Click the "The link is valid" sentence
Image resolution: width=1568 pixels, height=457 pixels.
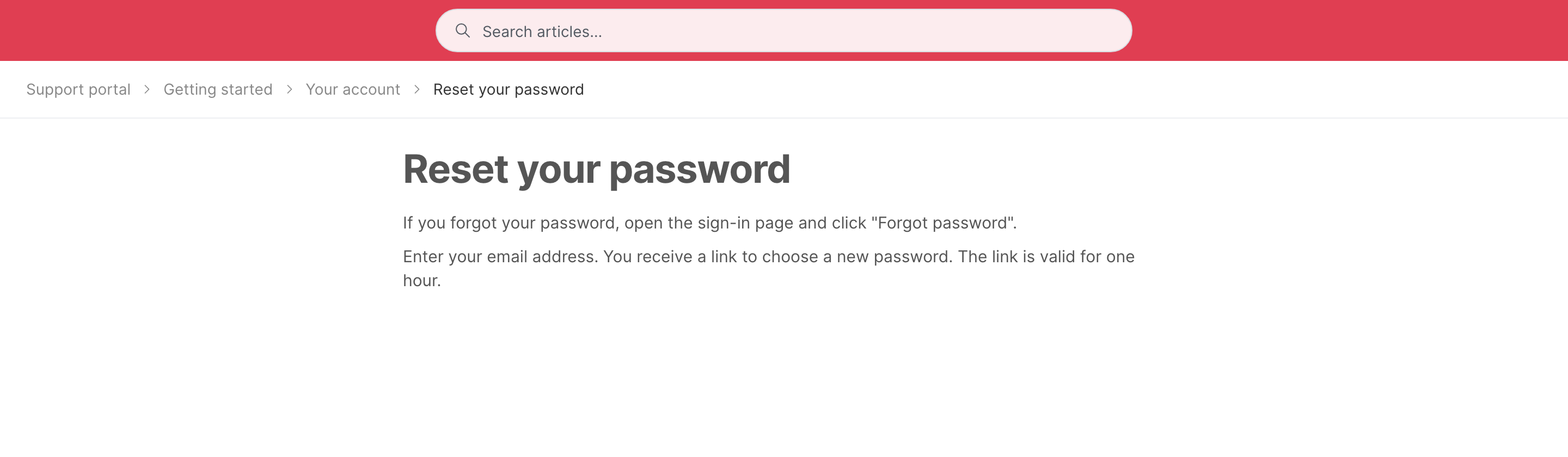(x=1046, y=256)
